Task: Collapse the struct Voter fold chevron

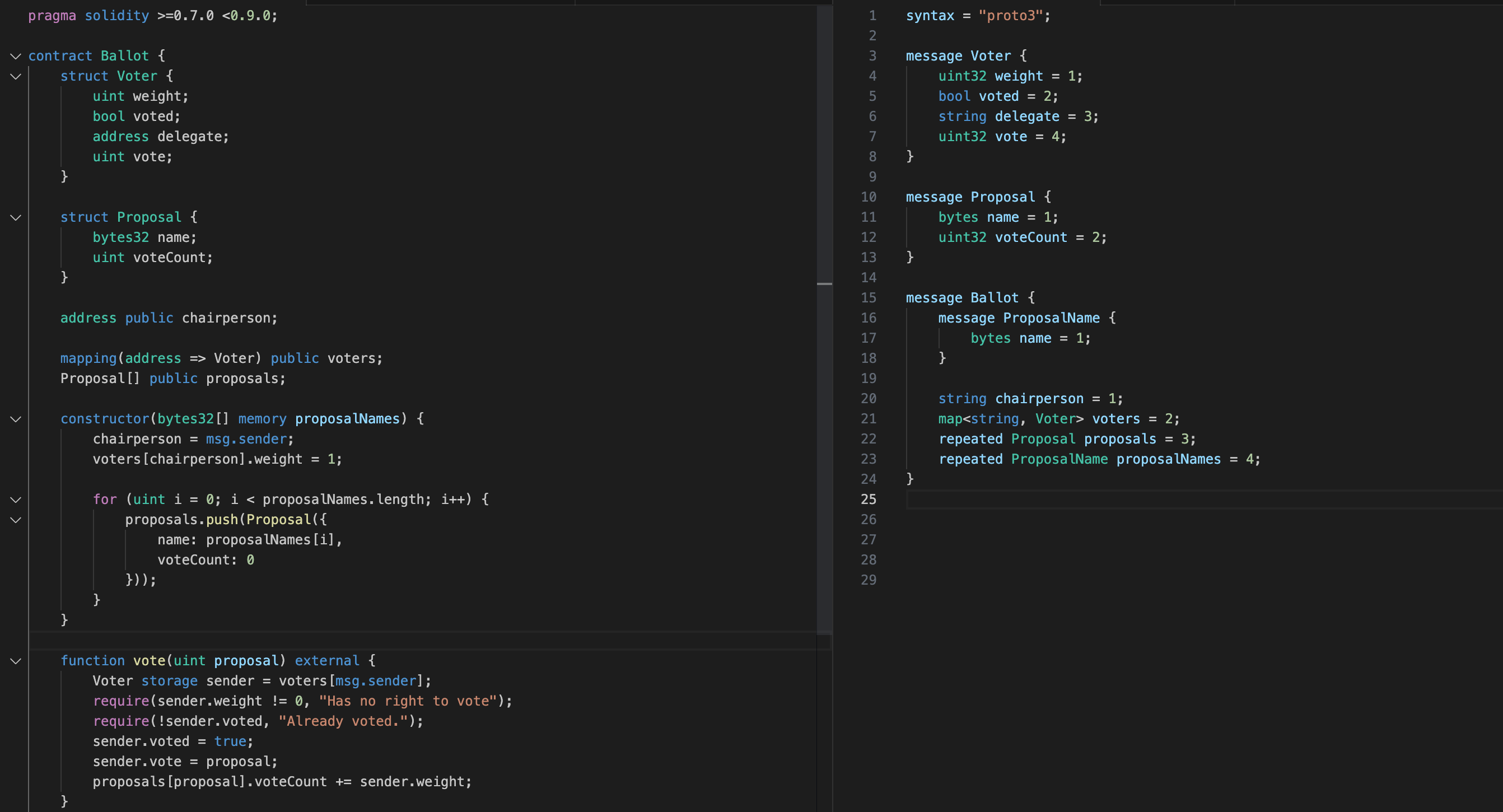Action: [16, 76]
